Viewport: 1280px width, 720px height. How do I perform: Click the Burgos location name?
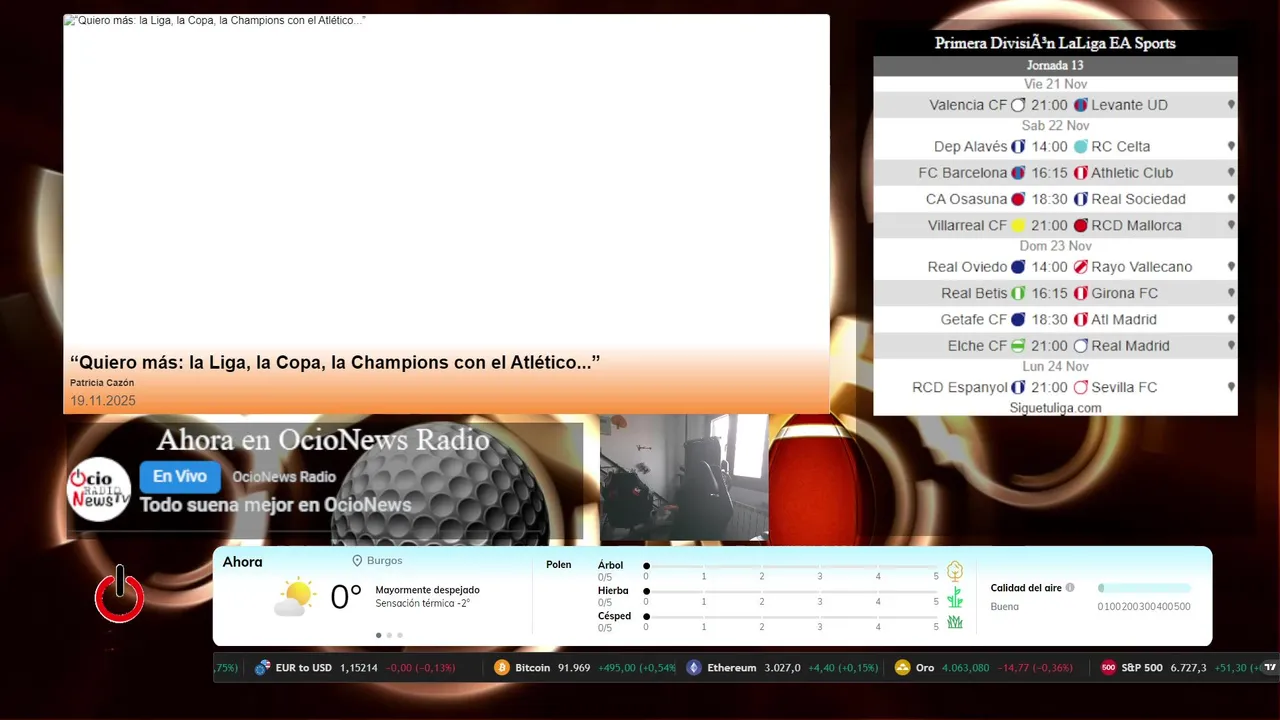pyautogui.click(x=385, y=561)
